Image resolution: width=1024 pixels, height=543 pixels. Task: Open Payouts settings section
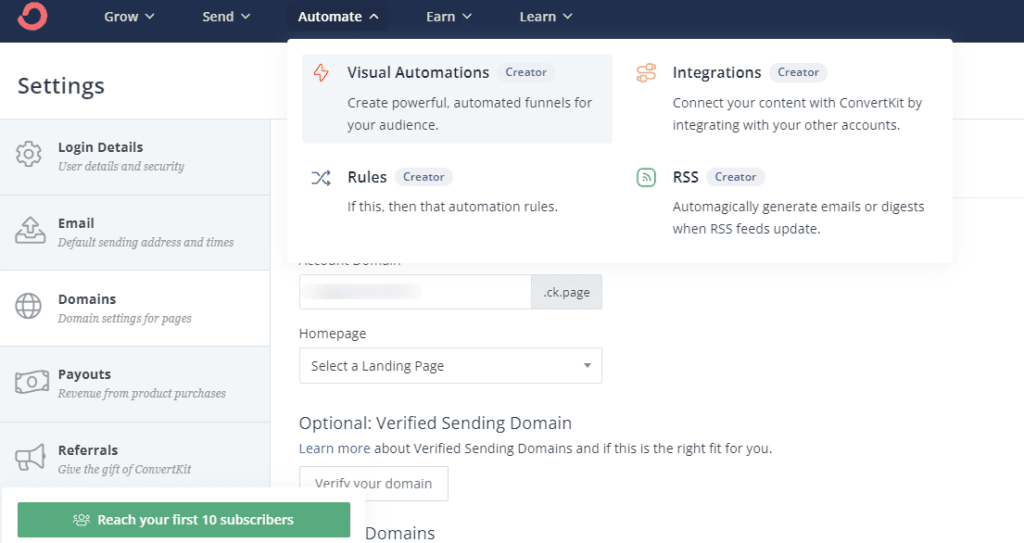135,384
